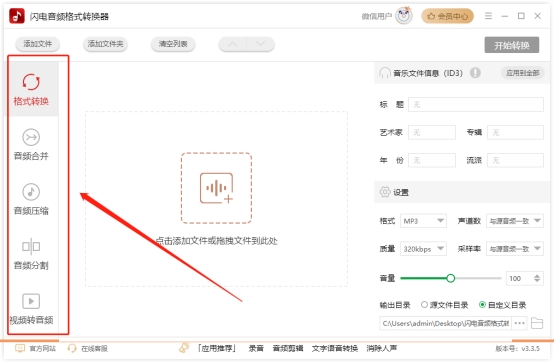Screen dimensions: 554x363
Task: Select the 格式转换 format conversion icon
Action: coord(31,82)
